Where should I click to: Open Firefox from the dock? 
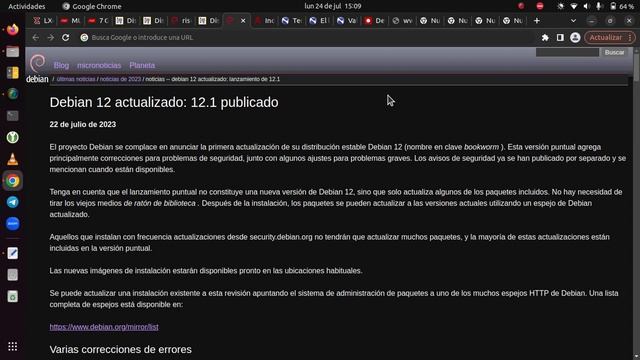pyautogui.click(x=13, y=29)
